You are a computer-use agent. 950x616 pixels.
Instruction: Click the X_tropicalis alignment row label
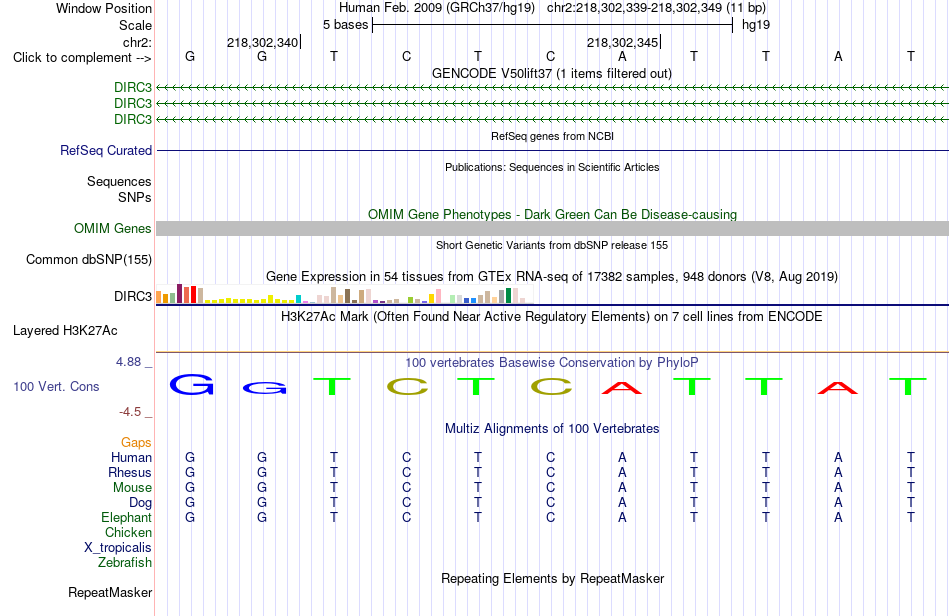click(x=118, y=548)
